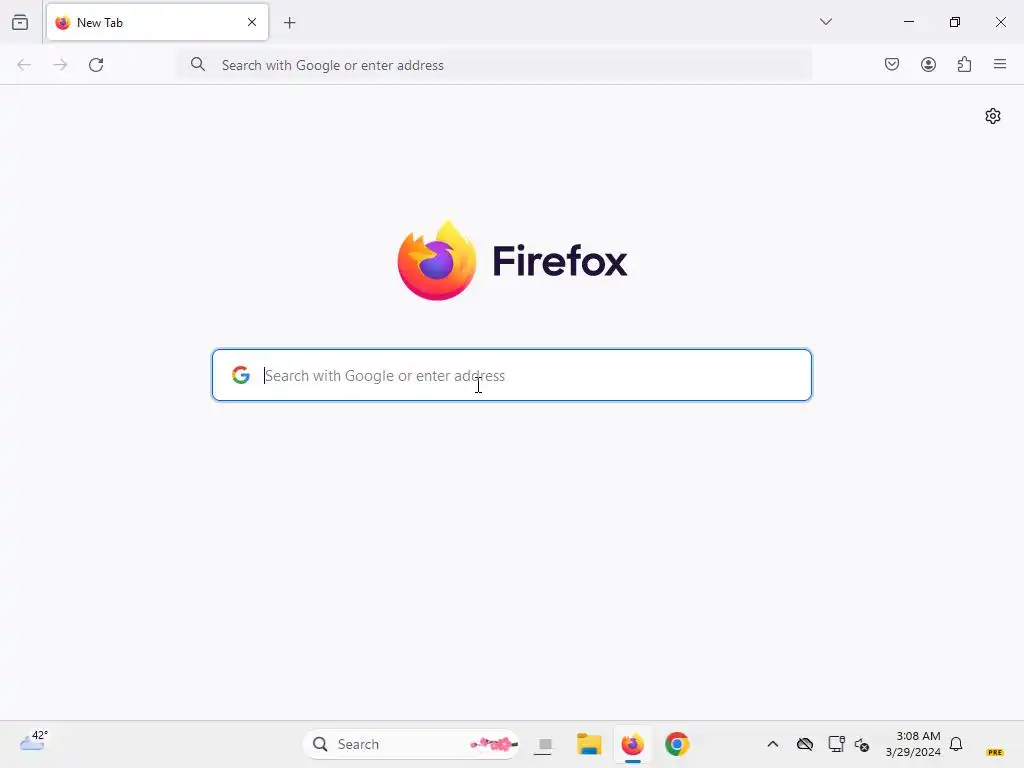Personalize new tab with gear icon
This screenshot has height=768, width=1024.
[993, 116]
